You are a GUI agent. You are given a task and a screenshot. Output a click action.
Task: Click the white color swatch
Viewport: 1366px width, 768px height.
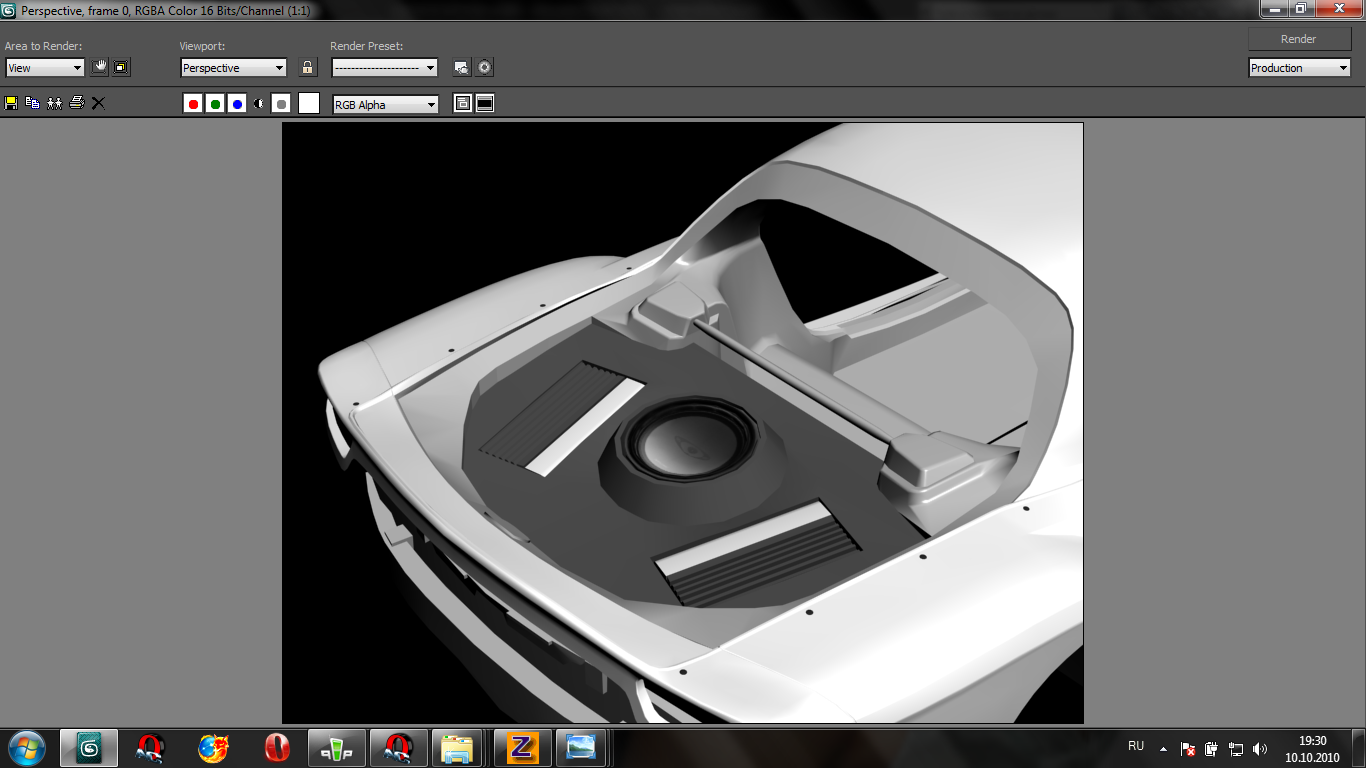[309, 103]
